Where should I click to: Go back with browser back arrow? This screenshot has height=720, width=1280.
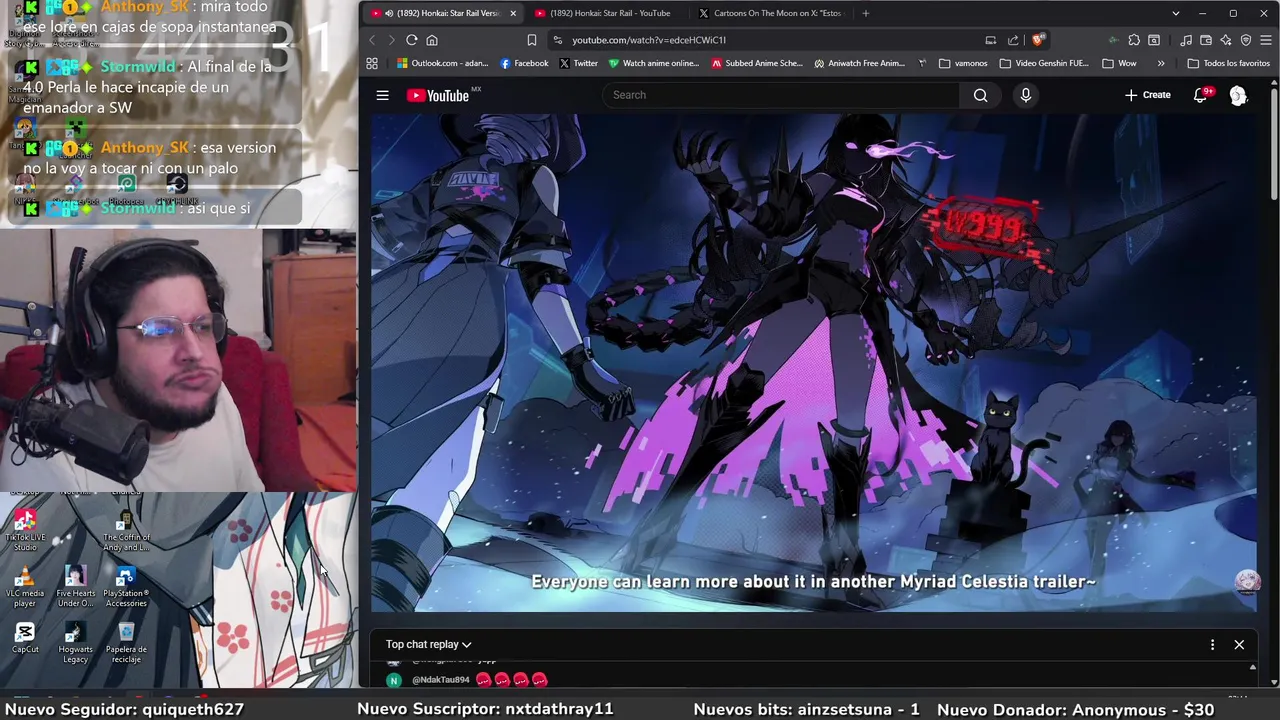point(372,40)
